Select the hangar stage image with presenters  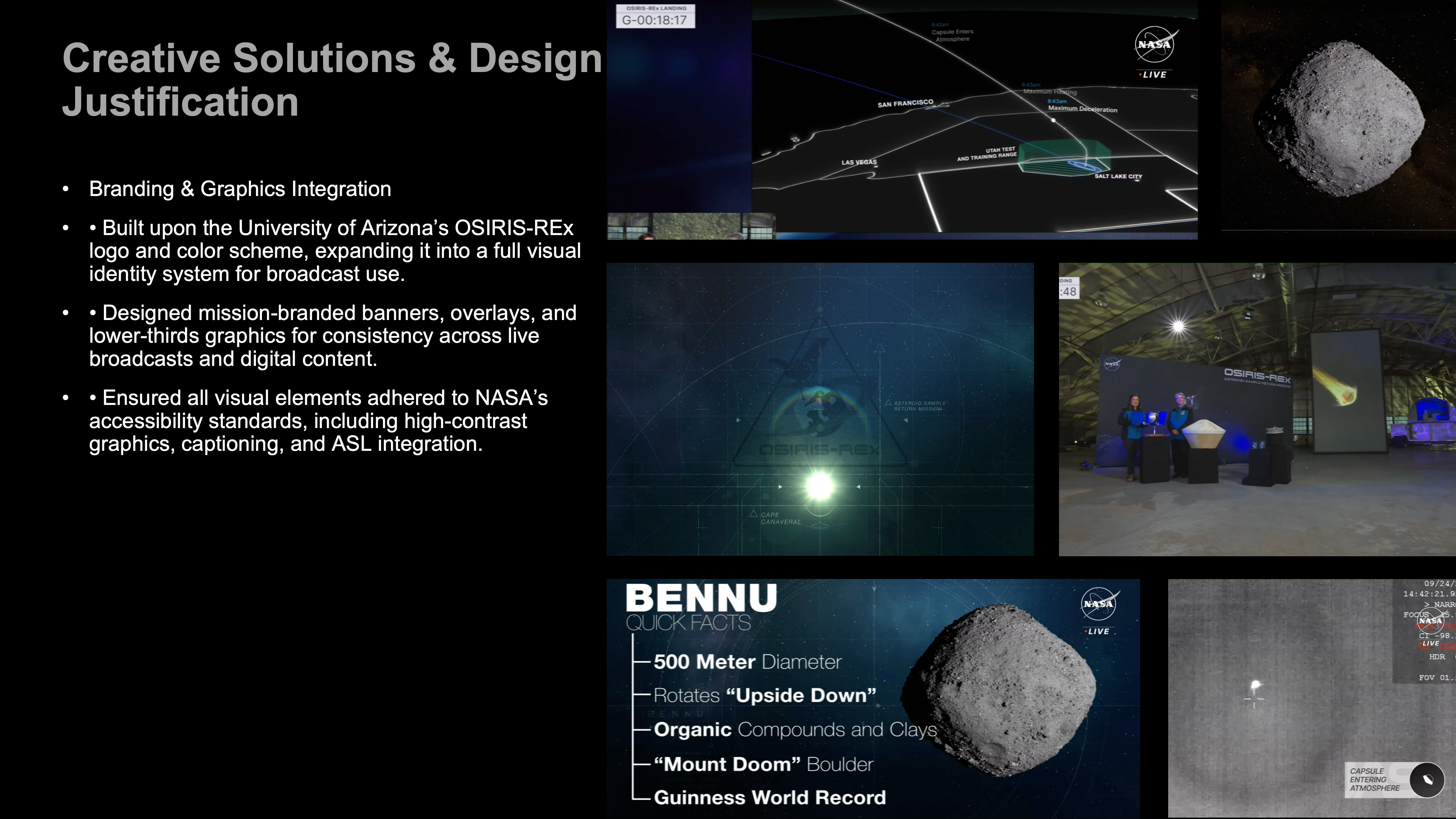tap(1257, 409)
